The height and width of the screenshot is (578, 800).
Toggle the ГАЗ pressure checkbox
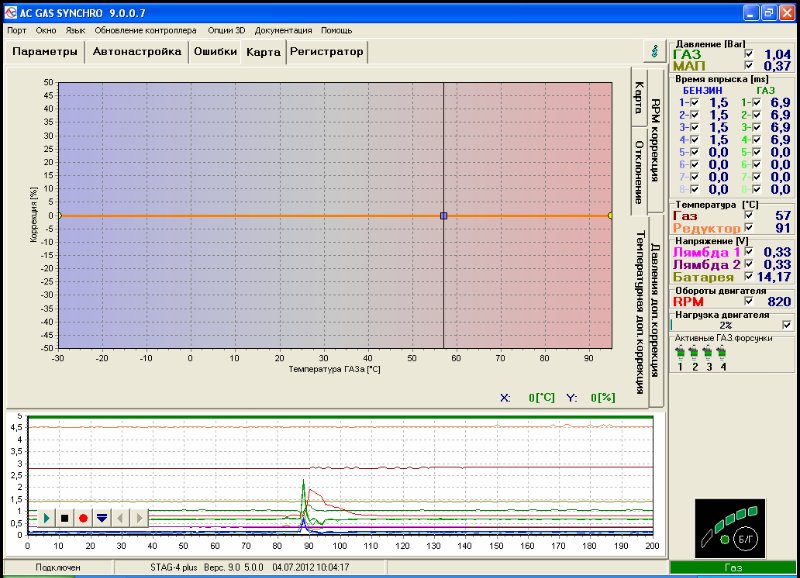(x=749, y=54)
